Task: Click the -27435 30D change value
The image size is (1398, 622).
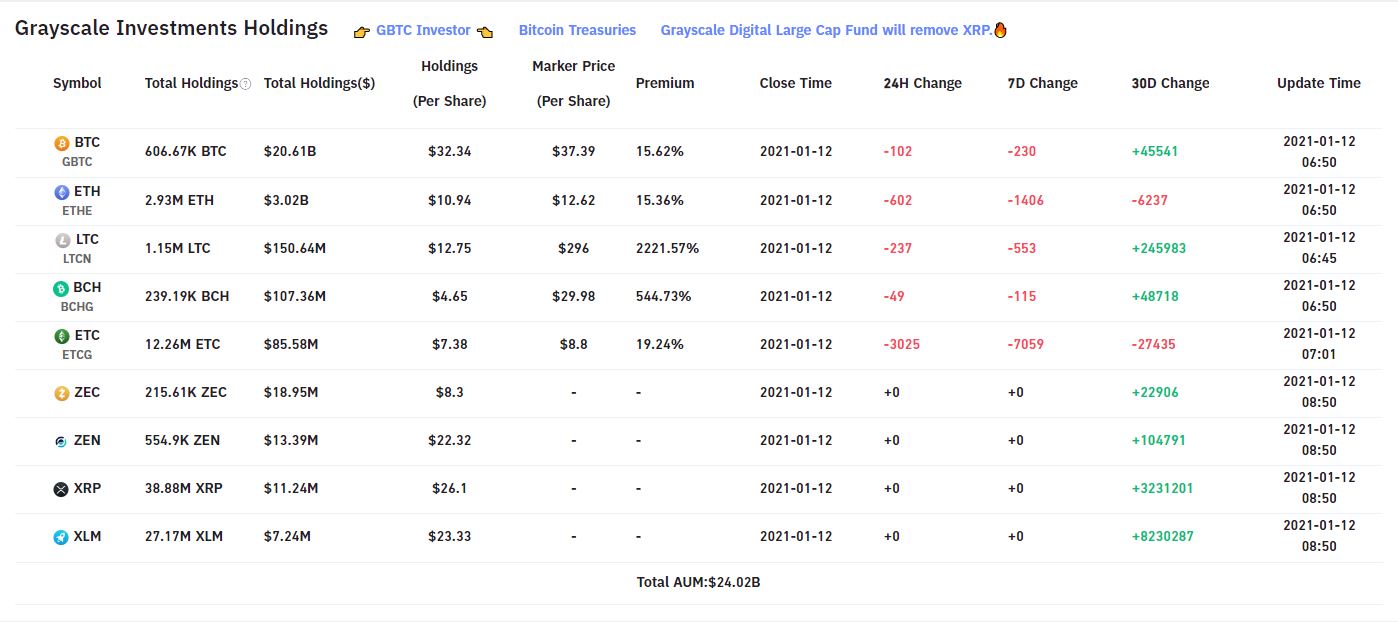Action: 1154,344
